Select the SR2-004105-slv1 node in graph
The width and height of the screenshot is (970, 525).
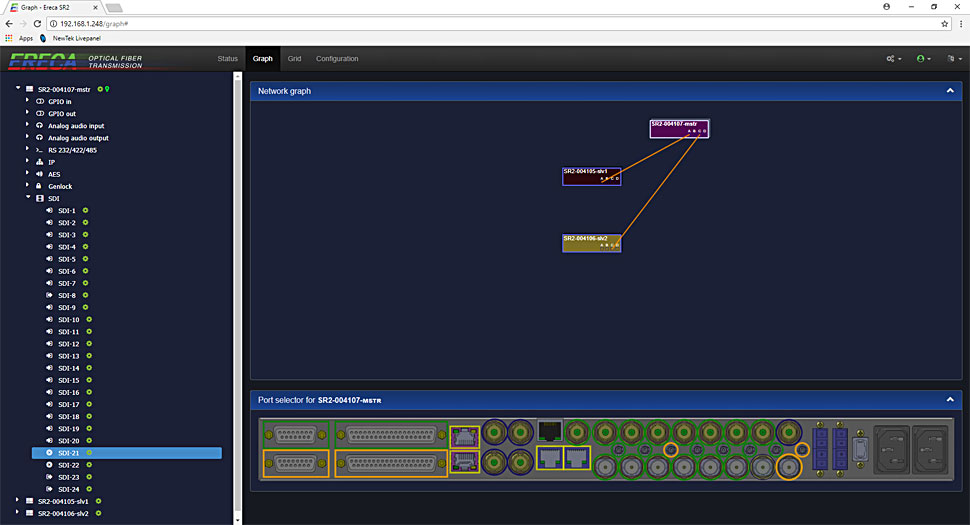pyautogui.click(x=591, y=176)
